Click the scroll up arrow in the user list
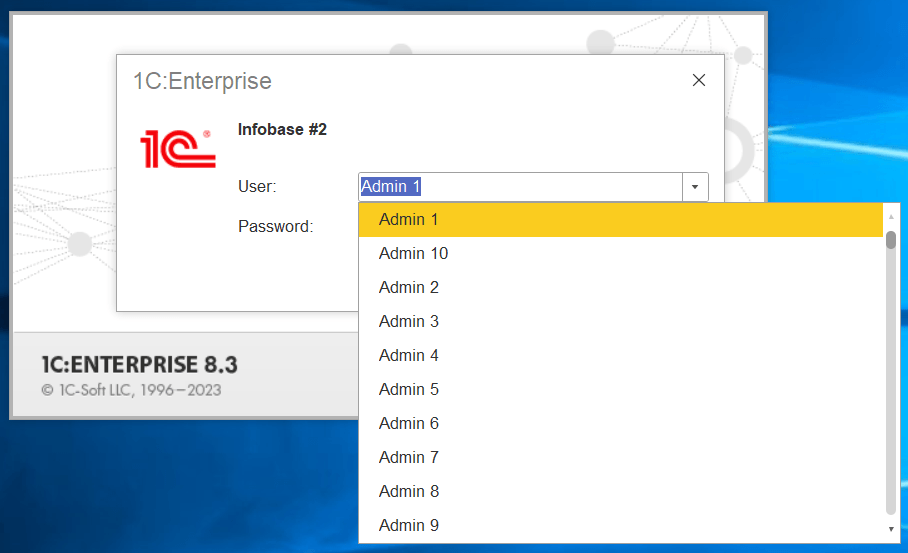 [x=891, y=215]
